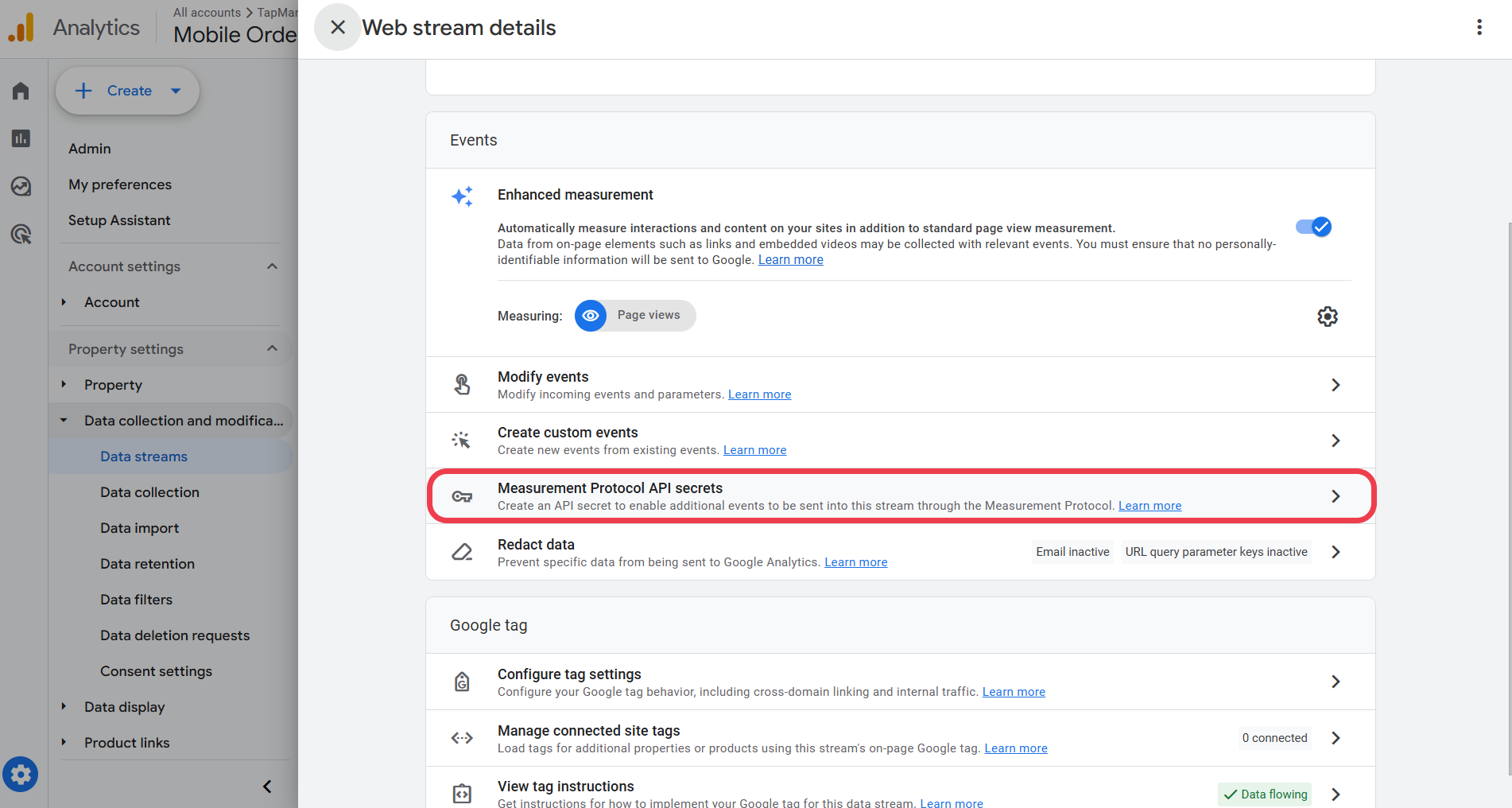The image size is (1512, 808).
Task: Open Admin gear icon at bottom left
Action: tap(21, 774)
